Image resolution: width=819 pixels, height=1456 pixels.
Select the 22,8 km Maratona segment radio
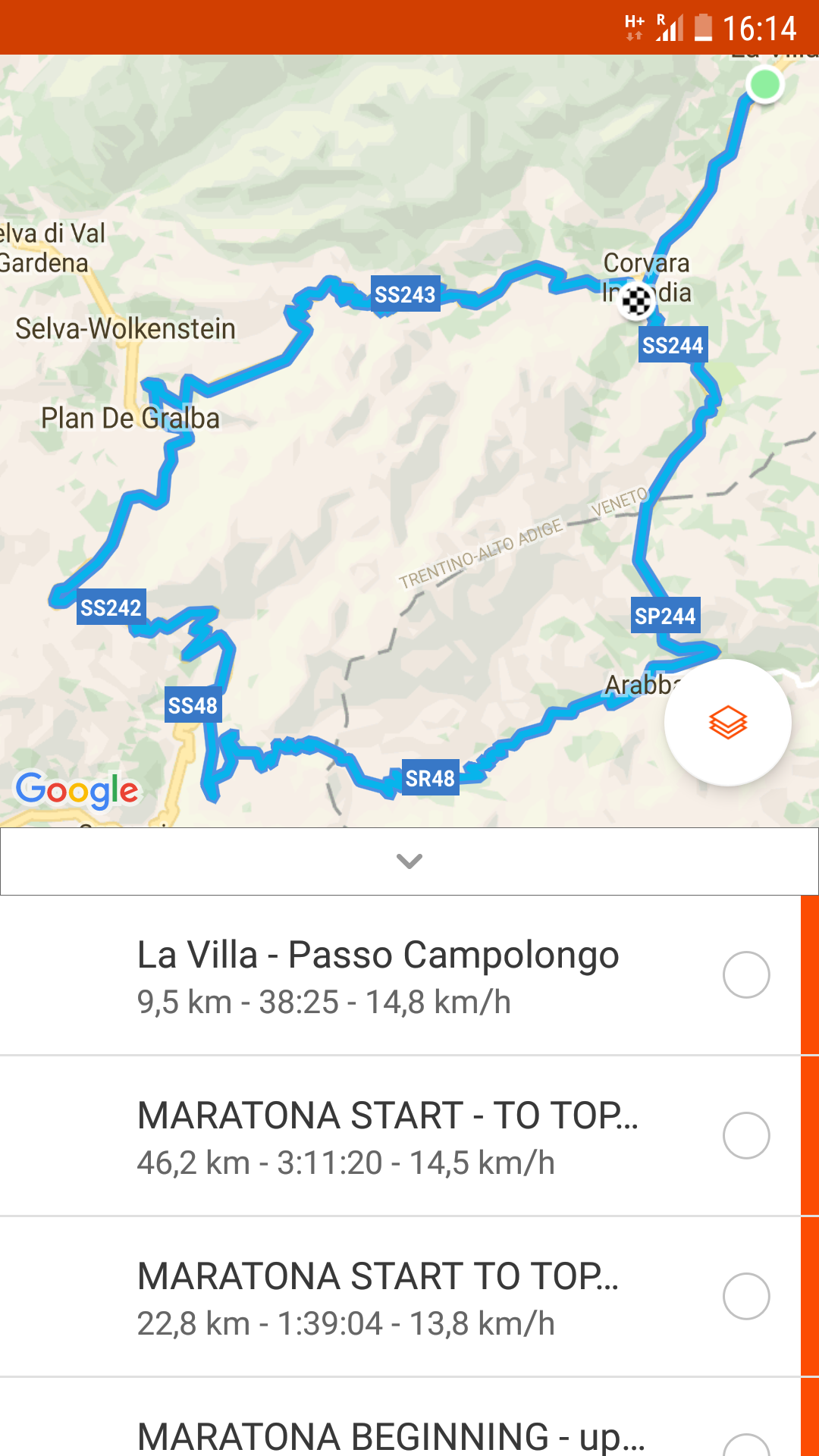(746, 1296)
